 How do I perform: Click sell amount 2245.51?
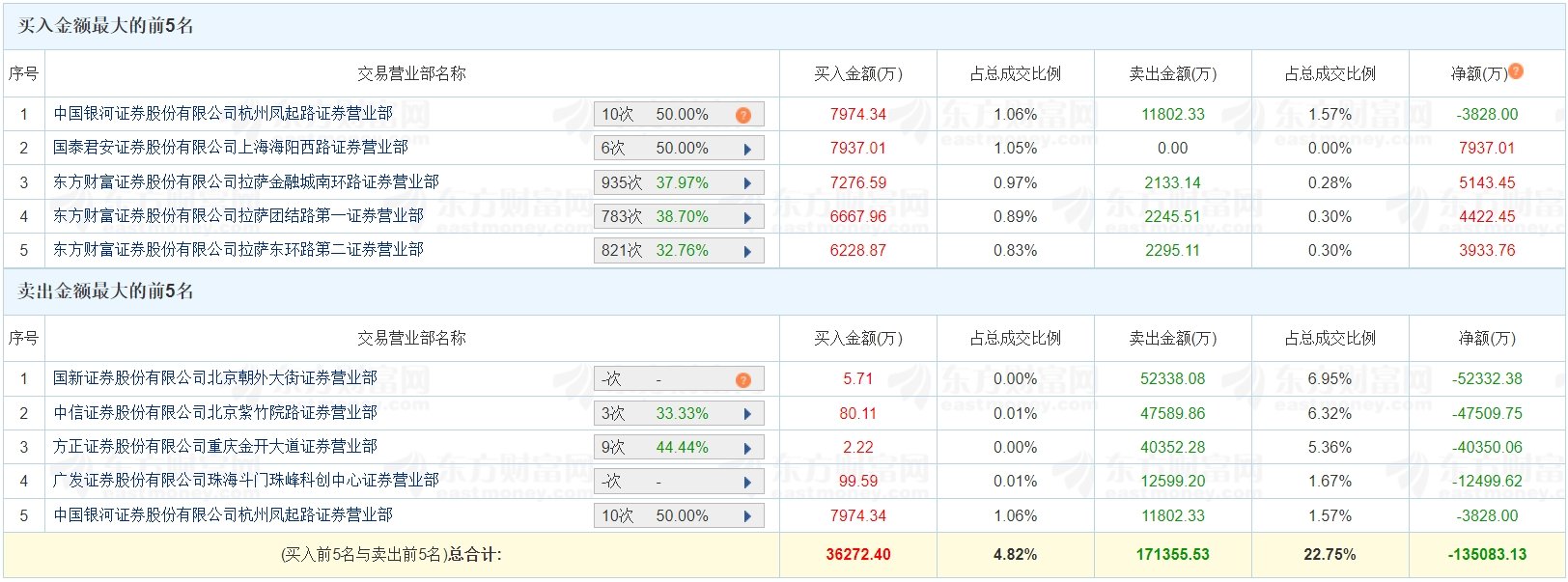(1172, 217)
